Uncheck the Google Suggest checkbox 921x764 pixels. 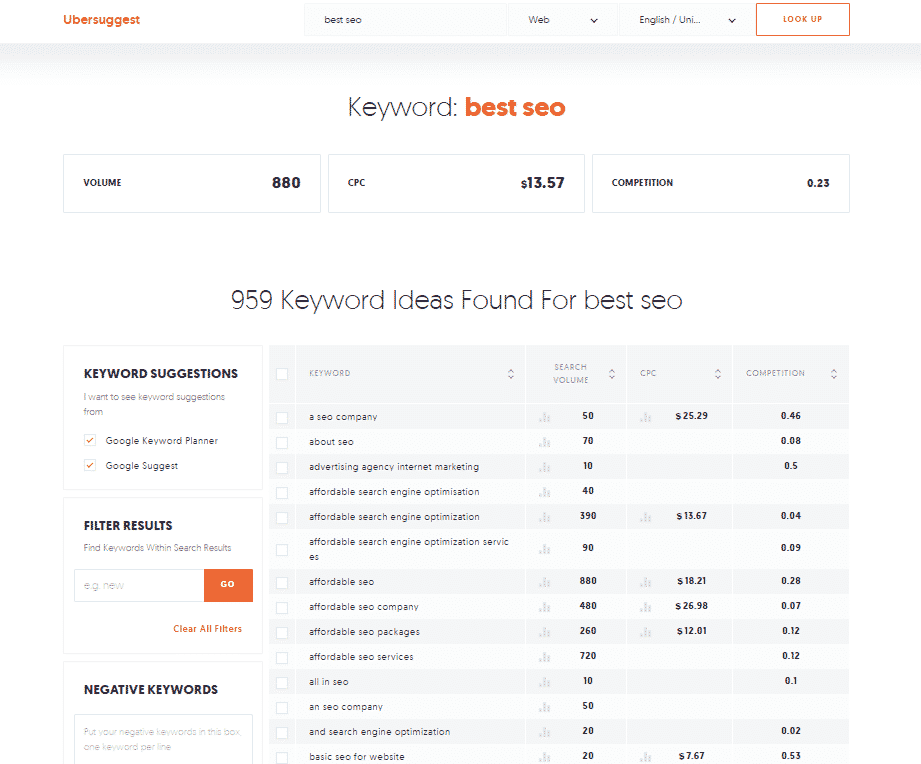[89, 466]
